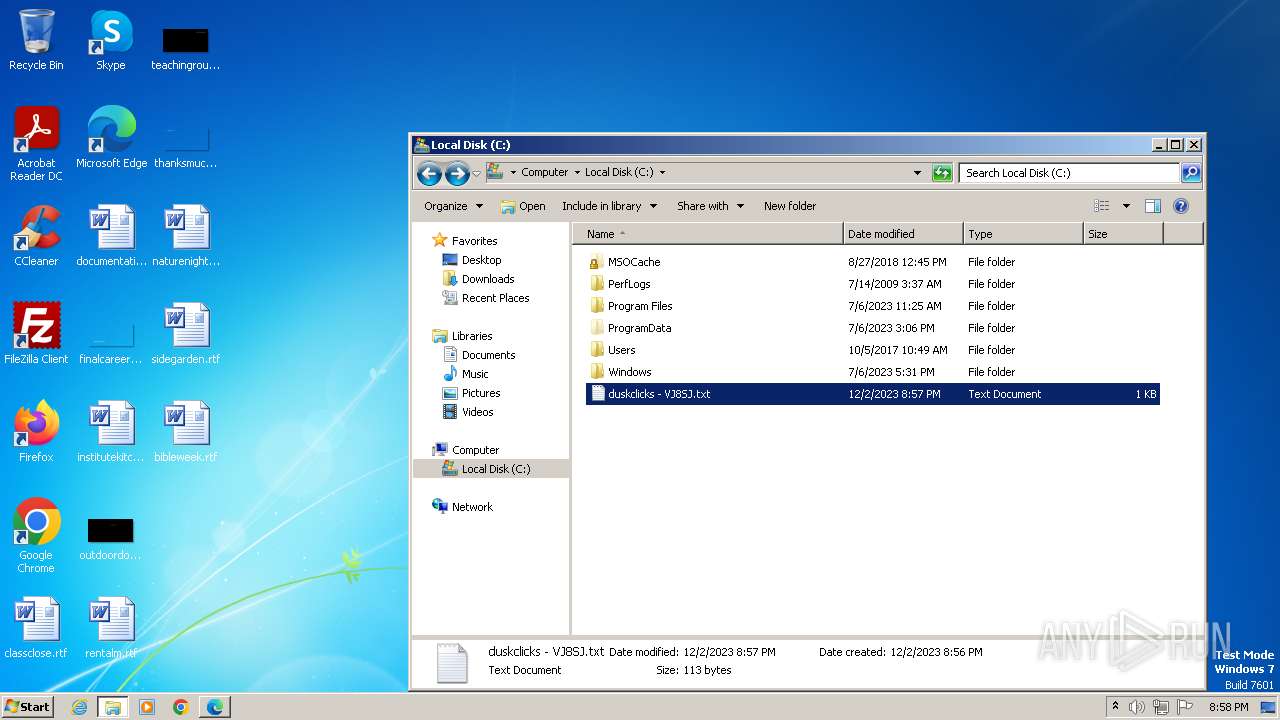1280x720 pixels.
Task: Open Share with dropdown
Action: (710, 206)
